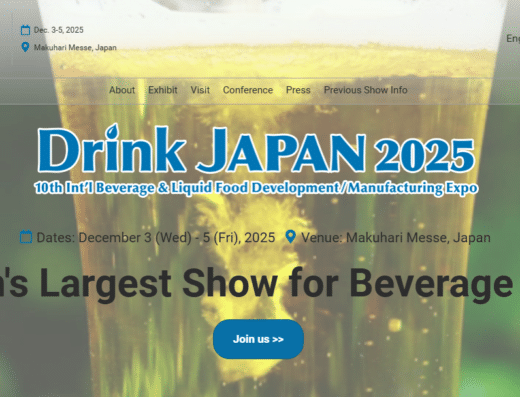Click the Venue: Makuhari Messe, Japan text
Screen dimensions: 520x397
coord(396,238)
